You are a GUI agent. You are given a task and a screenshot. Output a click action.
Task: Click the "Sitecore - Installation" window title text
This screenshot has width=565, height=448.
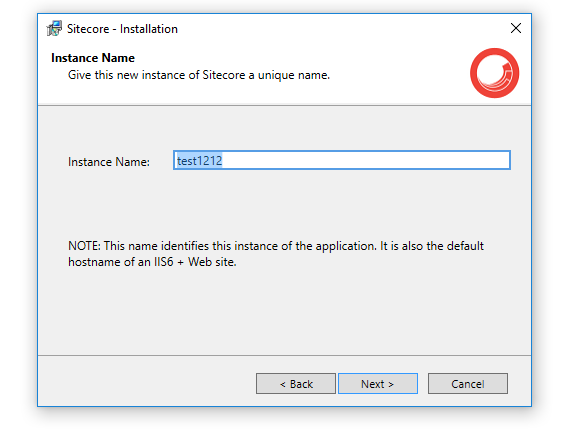[x=123, y=29]
